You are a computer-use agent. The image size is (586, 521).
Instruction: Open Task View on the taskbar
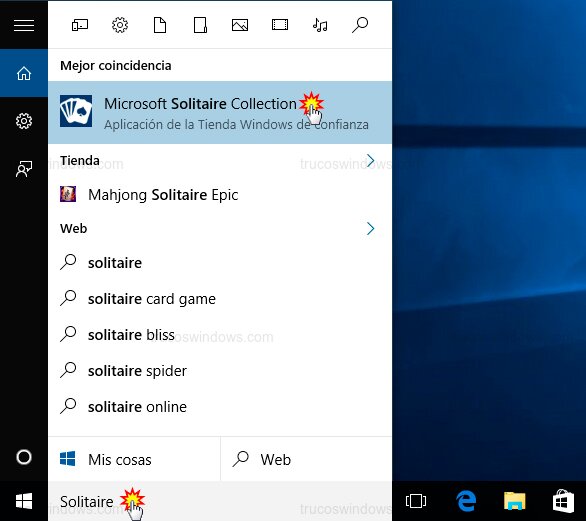pos(416,501)
